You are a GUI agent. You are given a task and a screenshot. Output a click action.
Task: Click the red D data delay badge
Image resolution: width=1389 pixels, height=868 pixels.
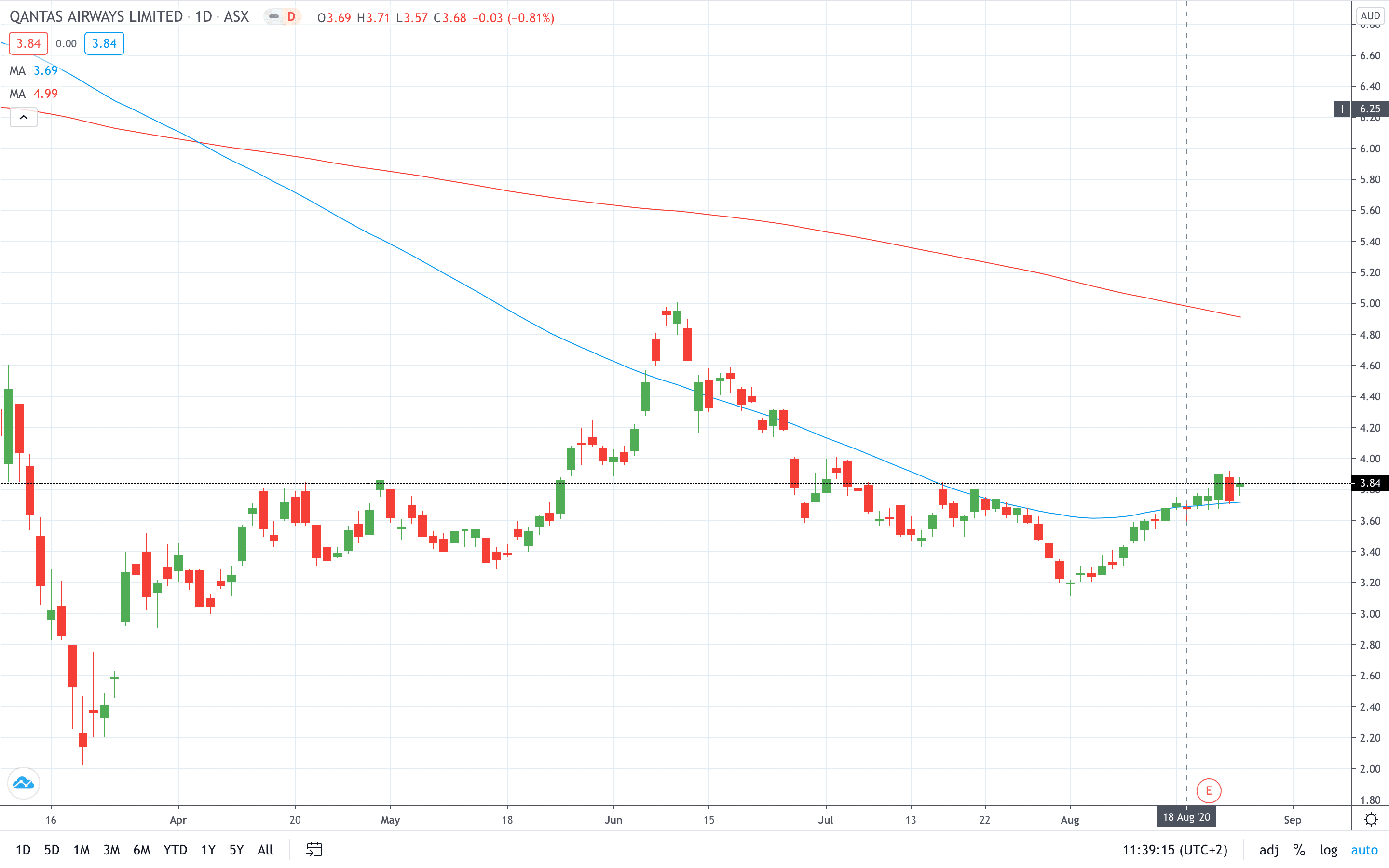click(x=291, y=17)
